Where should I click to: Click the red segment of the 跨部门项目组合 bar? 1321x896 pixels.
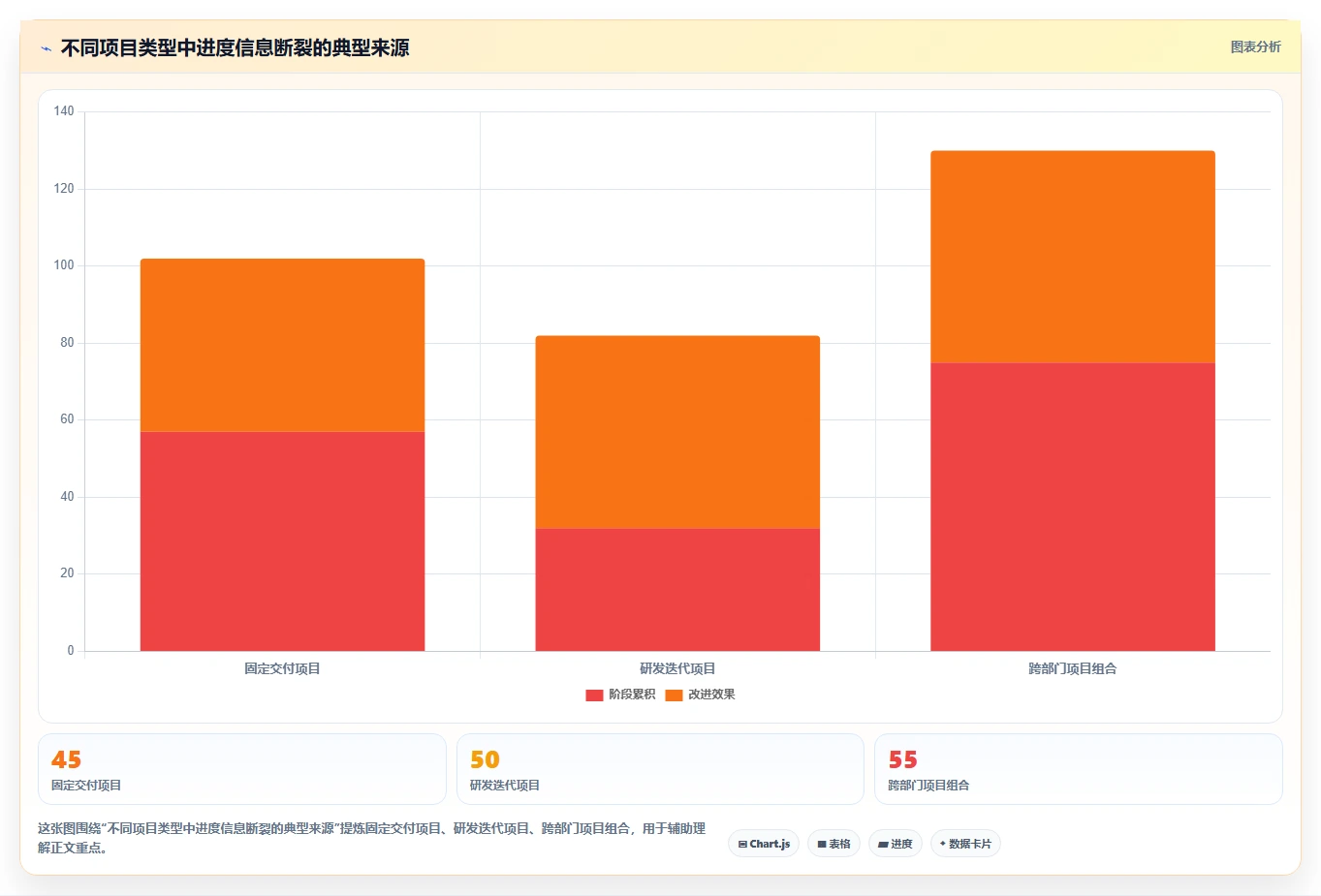click(x=1073, y=507)
